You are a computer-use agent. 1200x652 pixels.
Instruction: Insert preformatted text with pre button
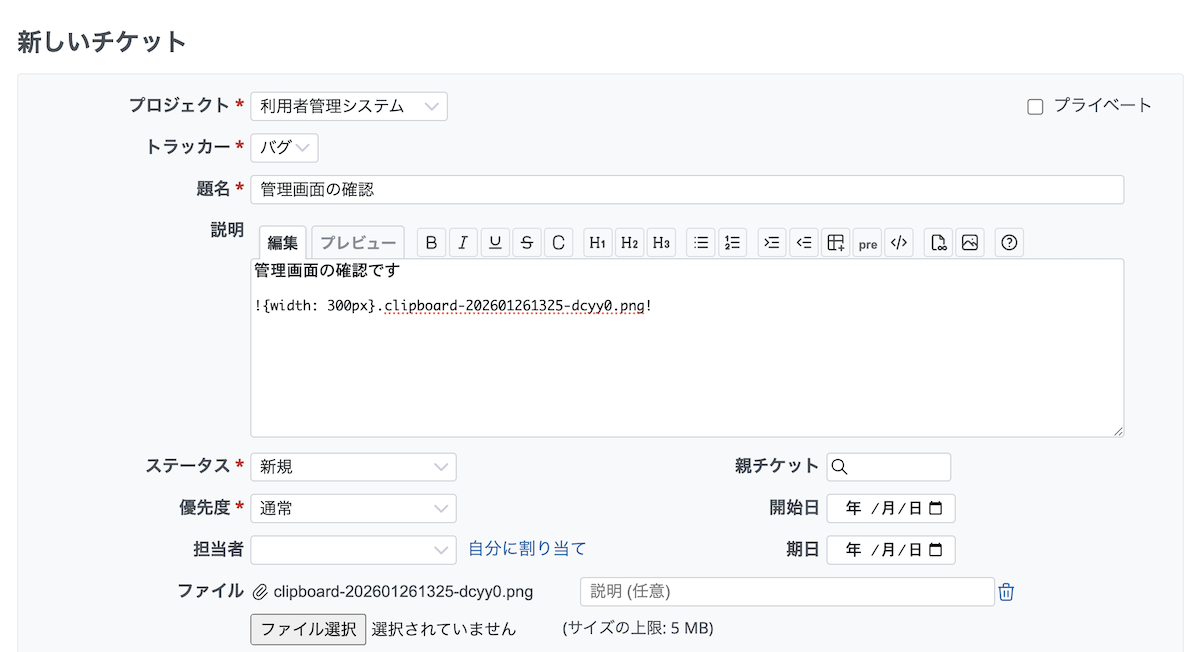coord(867,243)
